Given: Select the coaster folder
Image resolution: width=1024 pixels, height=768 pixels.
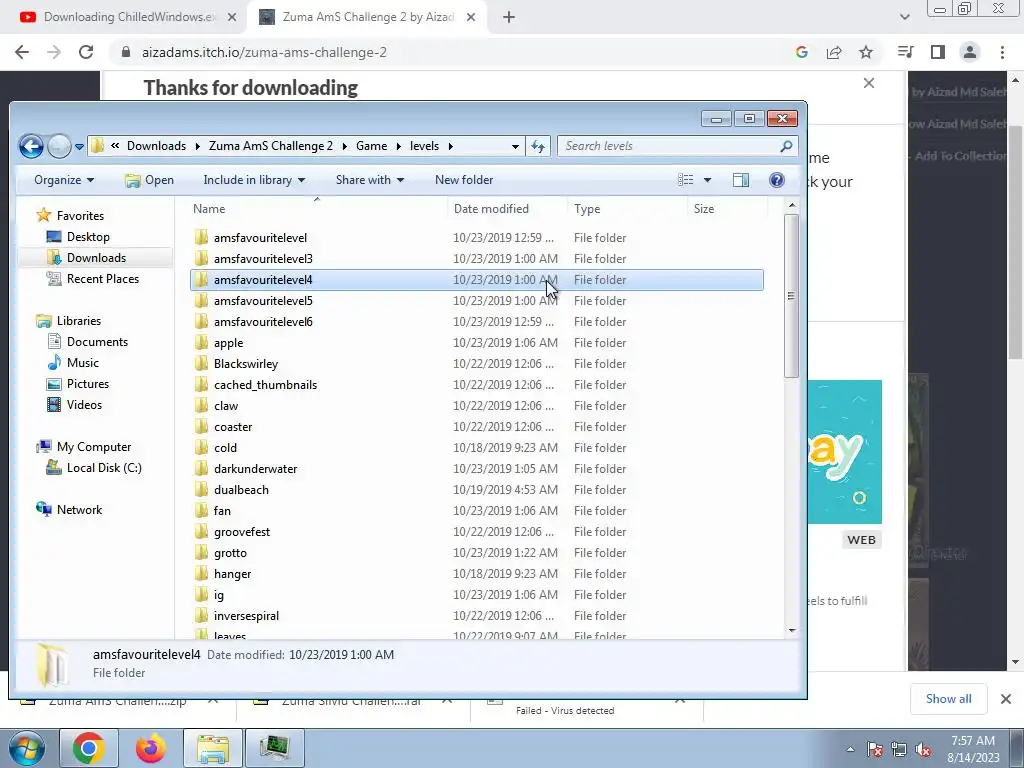Looking at the screenshot, I should tap(233, 426).
